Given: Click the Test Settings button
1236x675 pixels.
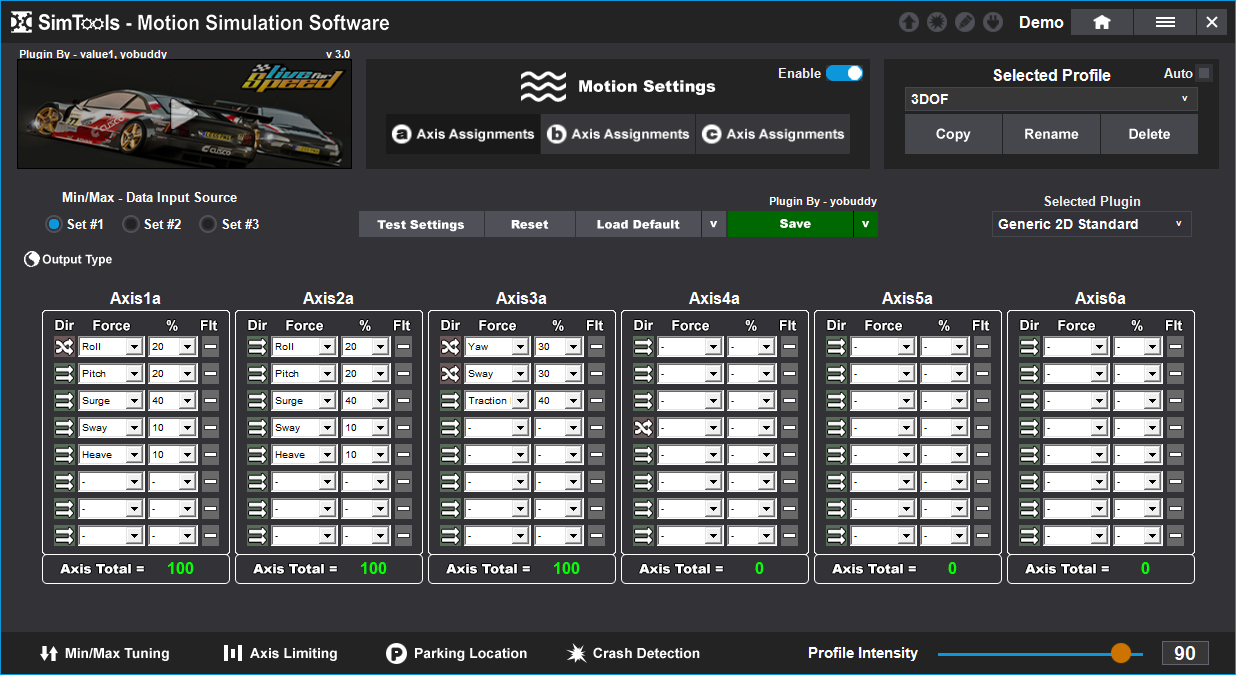Looking at the screenshot, I should (x=421, y=224).
